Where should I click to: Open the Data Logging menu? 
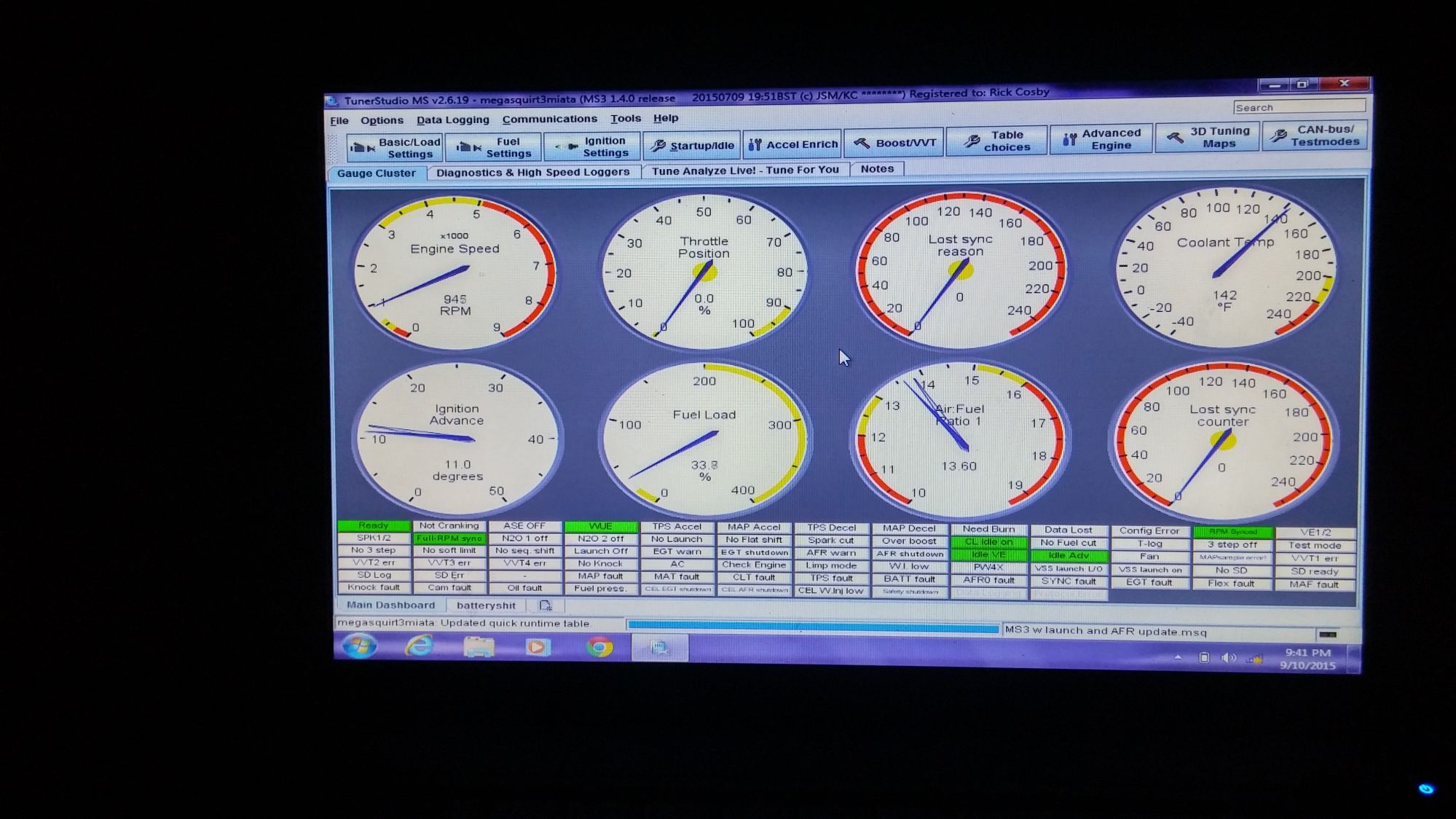(x=452, y=119)
